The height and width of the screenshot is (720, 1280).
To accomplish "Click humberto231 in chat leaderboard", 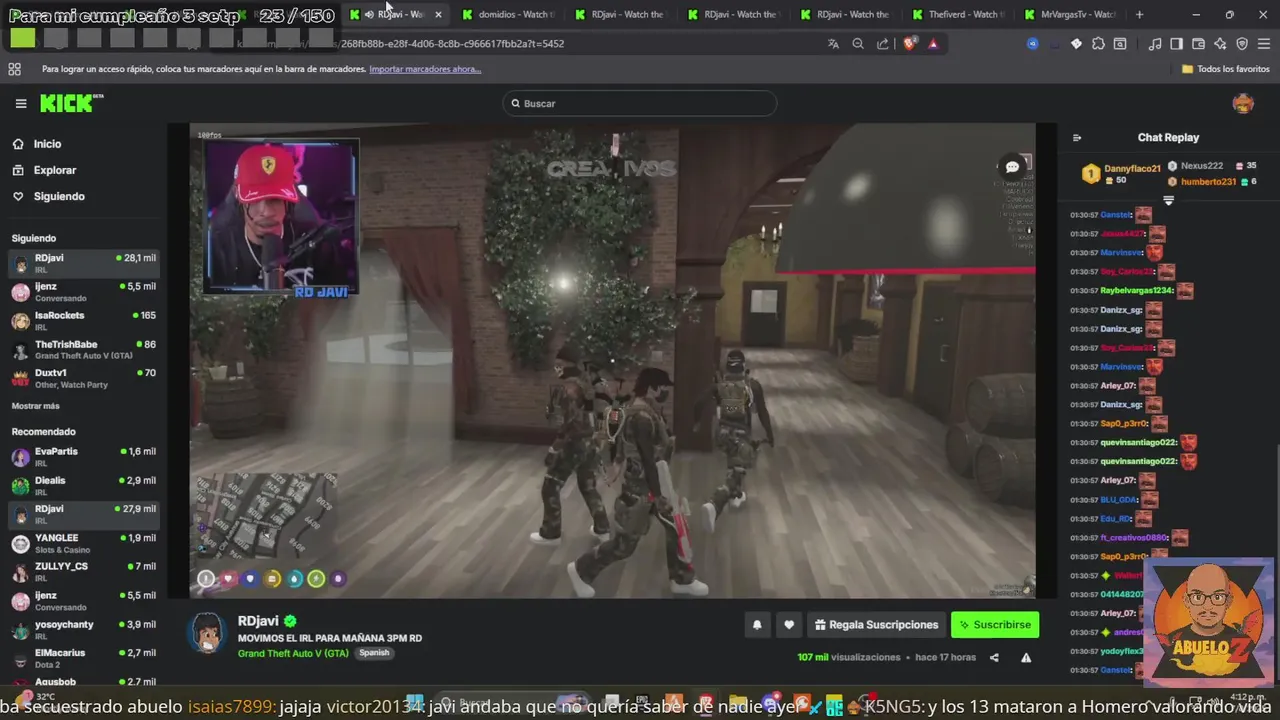I will click(x=1208, y=182).
